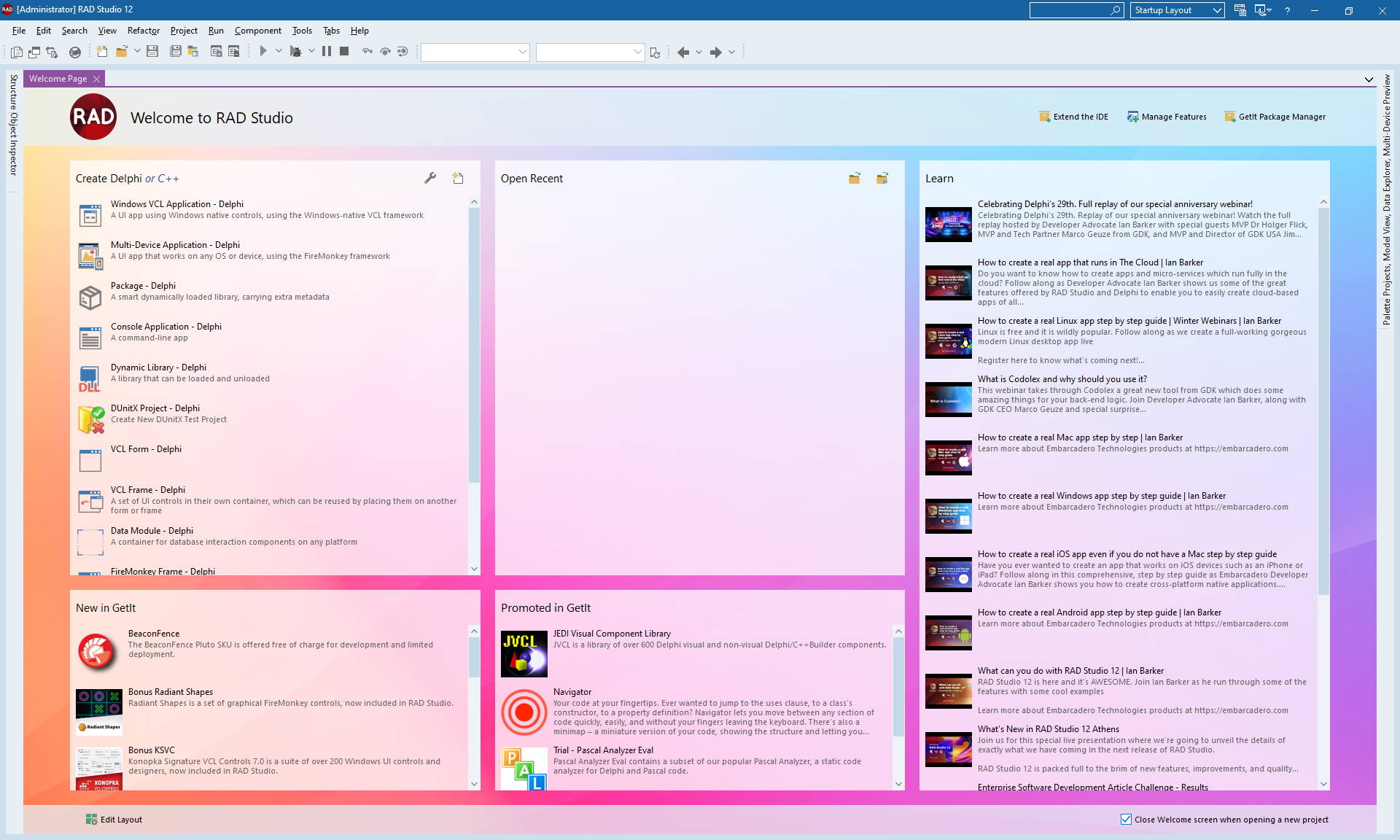Click the Step Over toolbar icon
This screenshot has width=1400, height=840.
[385, 52]
